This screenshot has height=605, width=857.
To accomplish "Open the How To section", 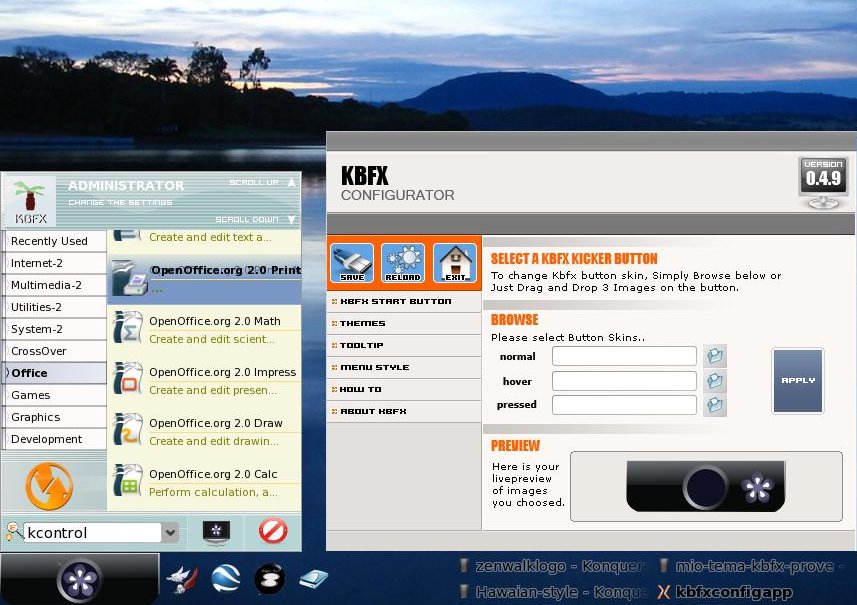I will coord(404,389).
